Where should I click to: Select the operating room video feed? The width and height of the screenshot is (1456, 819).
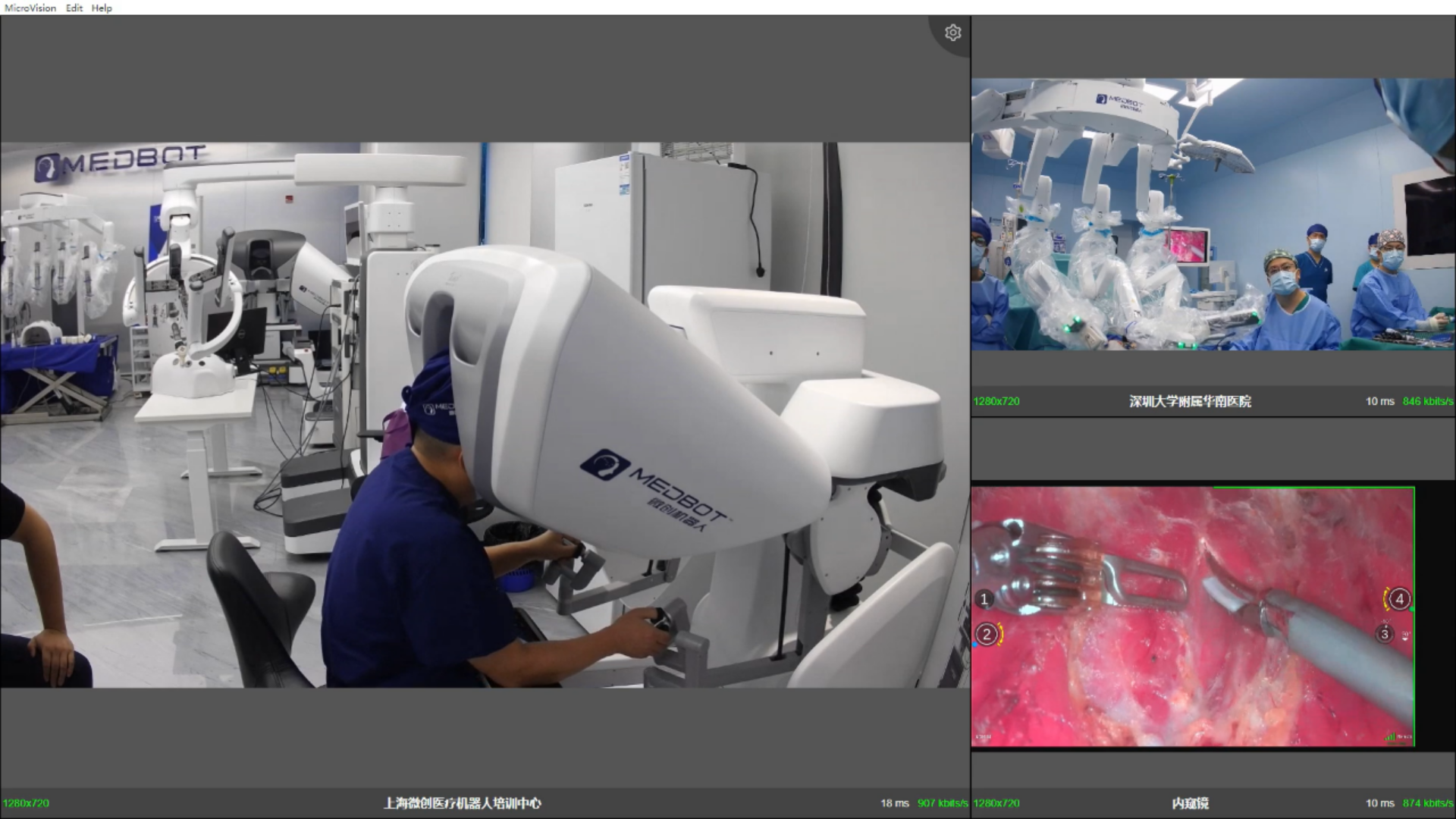point(1213,214)
